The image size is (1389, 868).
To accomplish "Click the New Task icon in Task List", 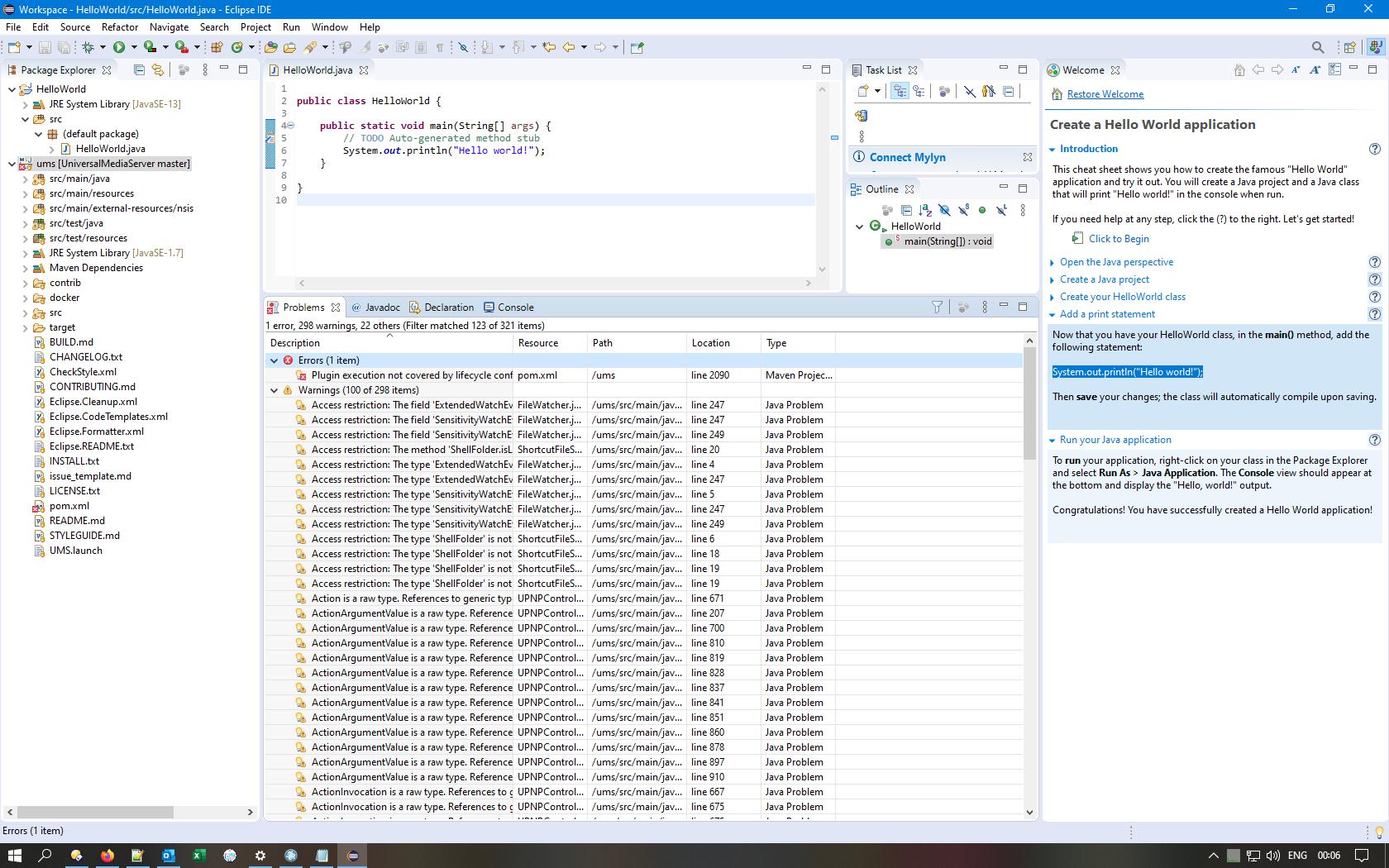I will 863,91.
